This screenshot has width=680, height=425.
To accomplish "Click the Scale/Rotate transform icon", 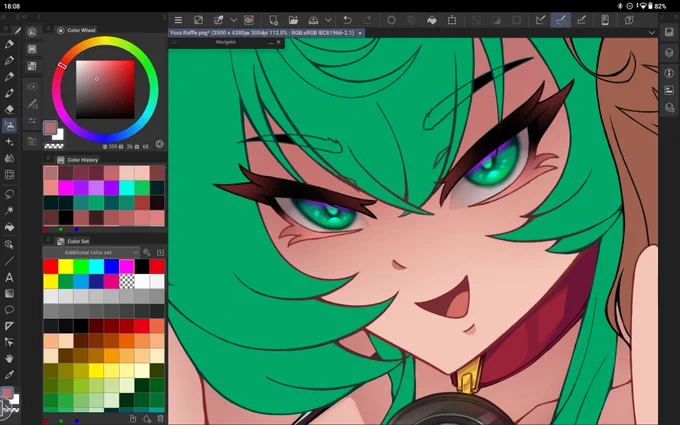I will click(452, 20).
